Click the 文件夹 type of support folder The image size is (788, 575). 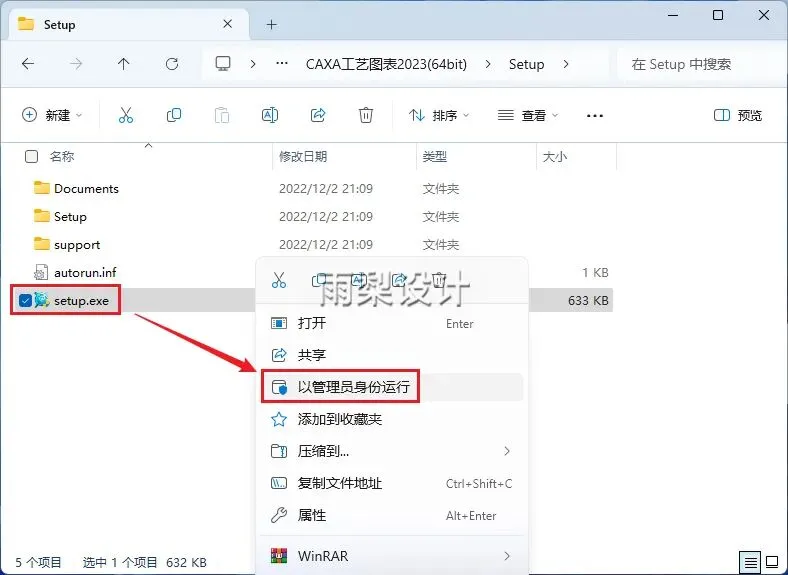(x=441, y=245)
